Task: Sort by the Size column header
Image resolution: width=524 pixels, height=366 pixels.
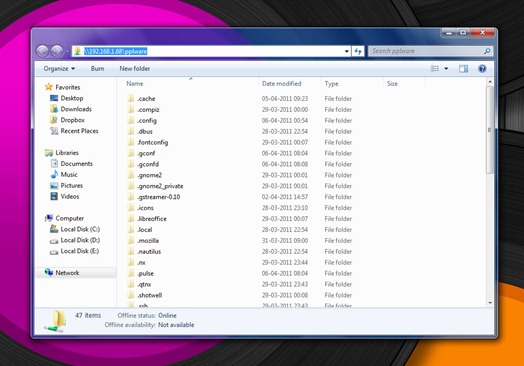Action: point(392,84)
